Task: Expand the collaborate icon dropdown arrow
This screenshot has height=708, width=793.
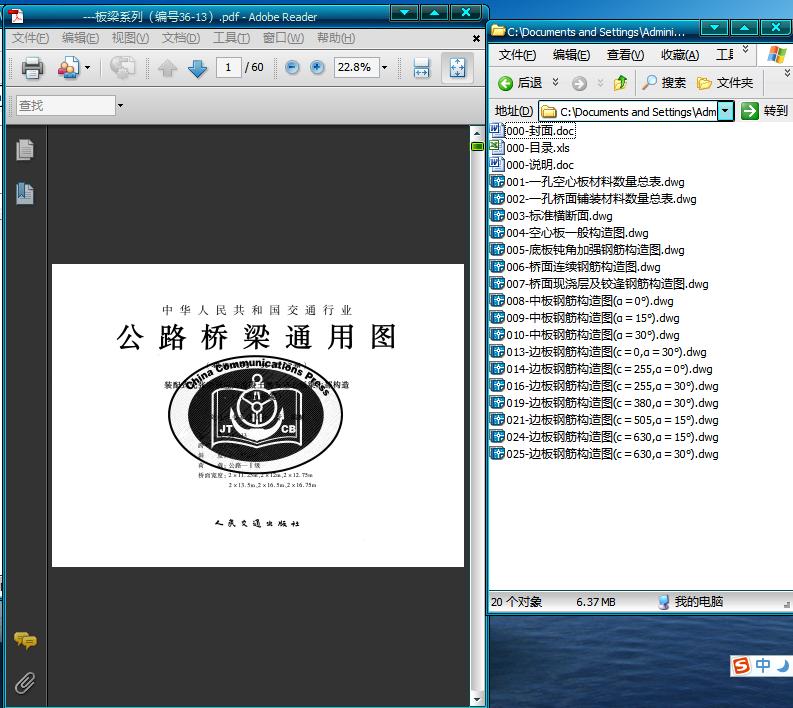Action: click(x=87, y=67)
